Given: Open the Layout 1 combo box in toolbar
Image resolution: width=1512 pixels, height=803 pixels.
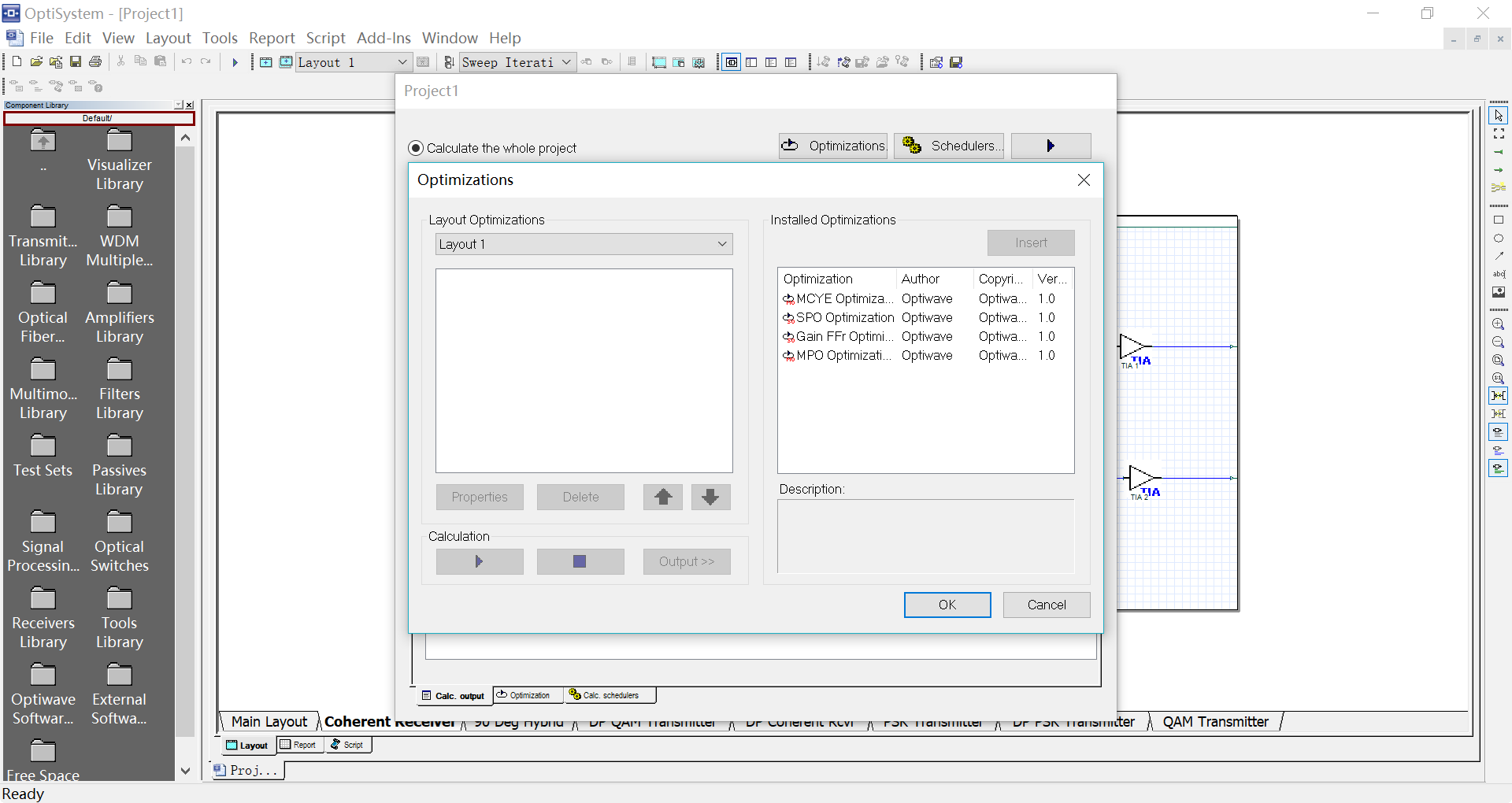Looking at the screenshot, I should [x=353, y=62].
